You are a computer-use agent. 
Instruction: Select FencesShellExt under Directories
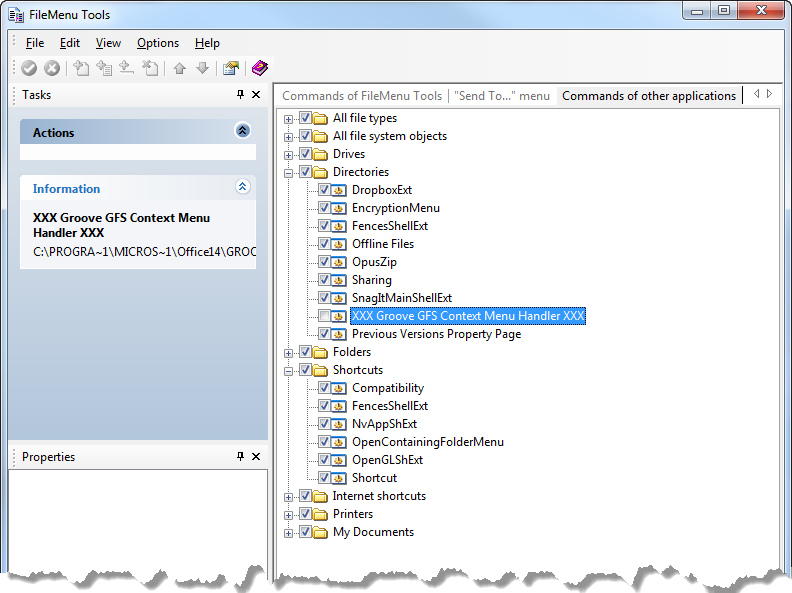[389, 226]
